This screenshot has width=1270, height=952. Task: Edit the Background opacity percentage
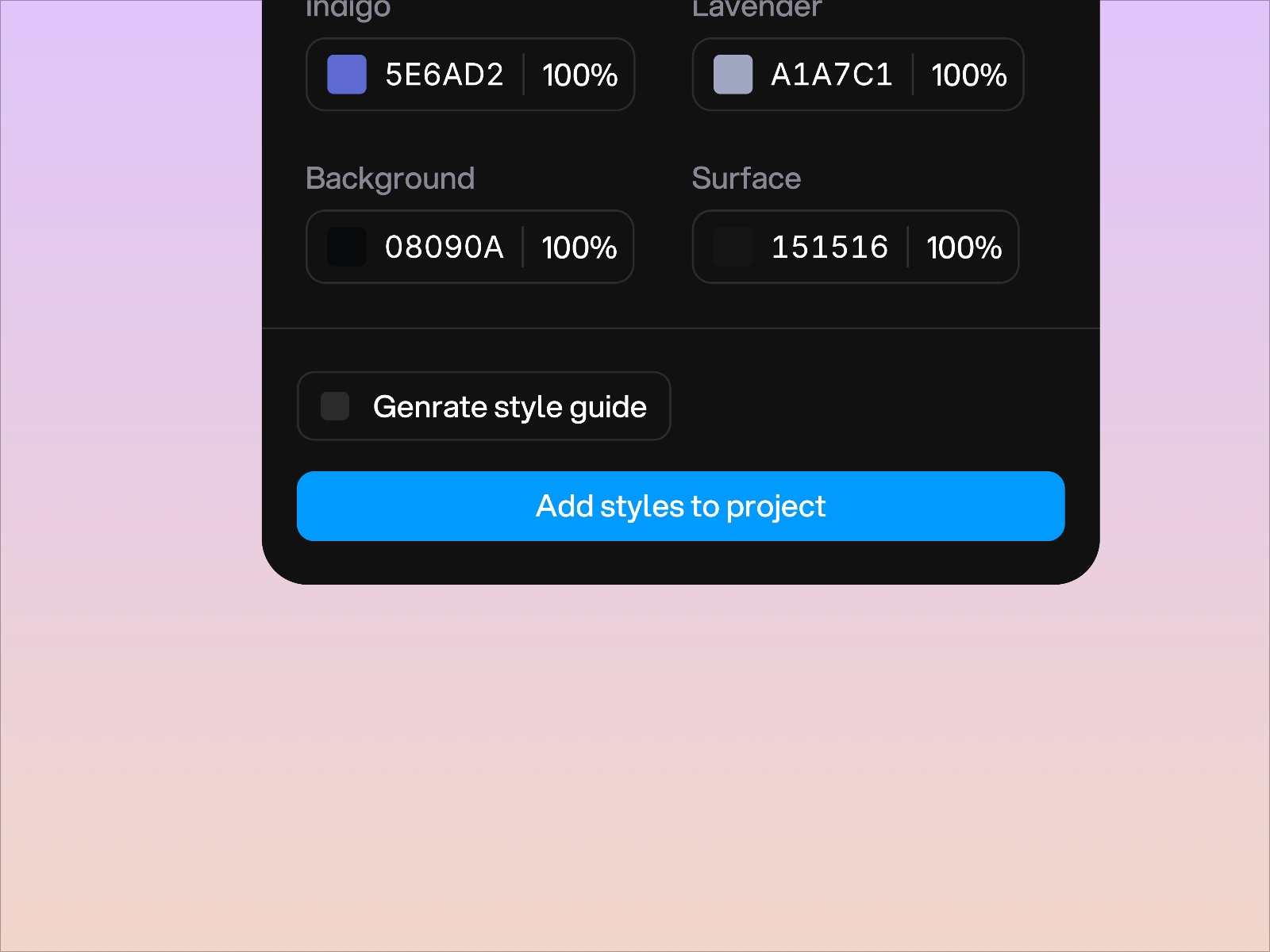coord(579,247)
